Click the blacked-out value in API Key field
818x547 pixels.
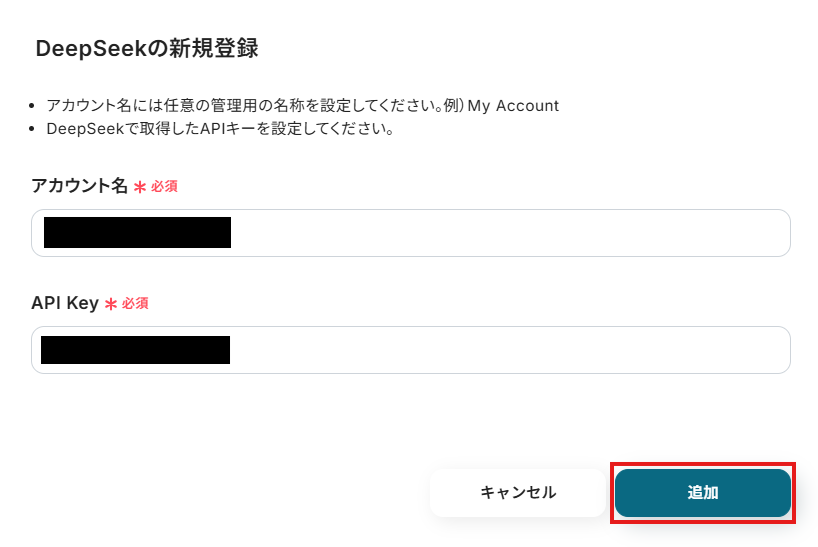coord(135,350)
